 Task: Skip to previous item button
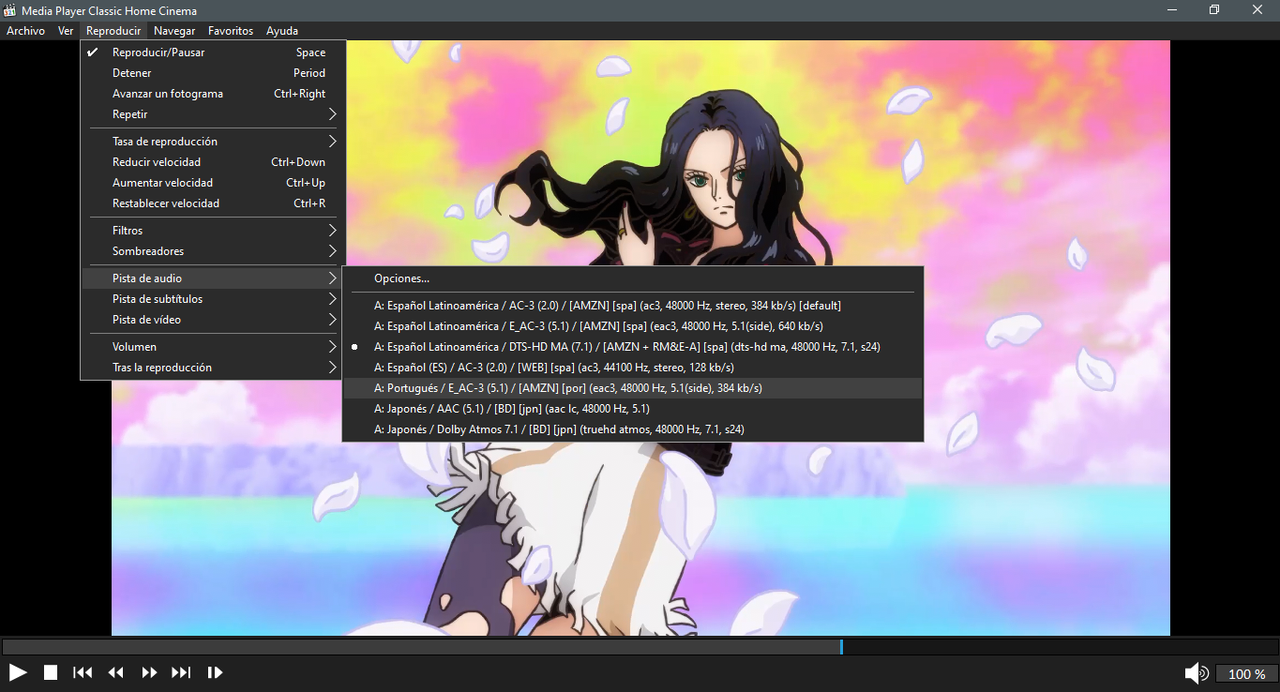[83, 673]
